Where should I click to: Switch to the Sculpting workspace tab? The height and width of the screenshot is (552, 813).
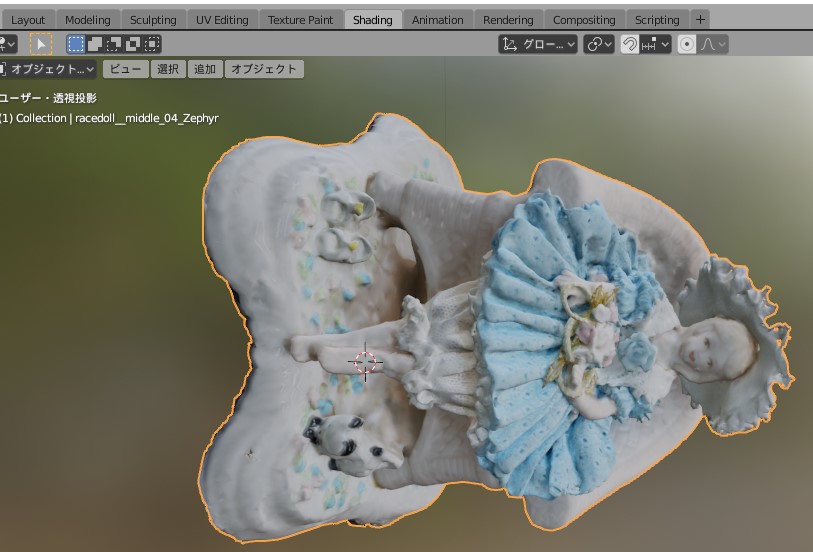coord(152,19)
